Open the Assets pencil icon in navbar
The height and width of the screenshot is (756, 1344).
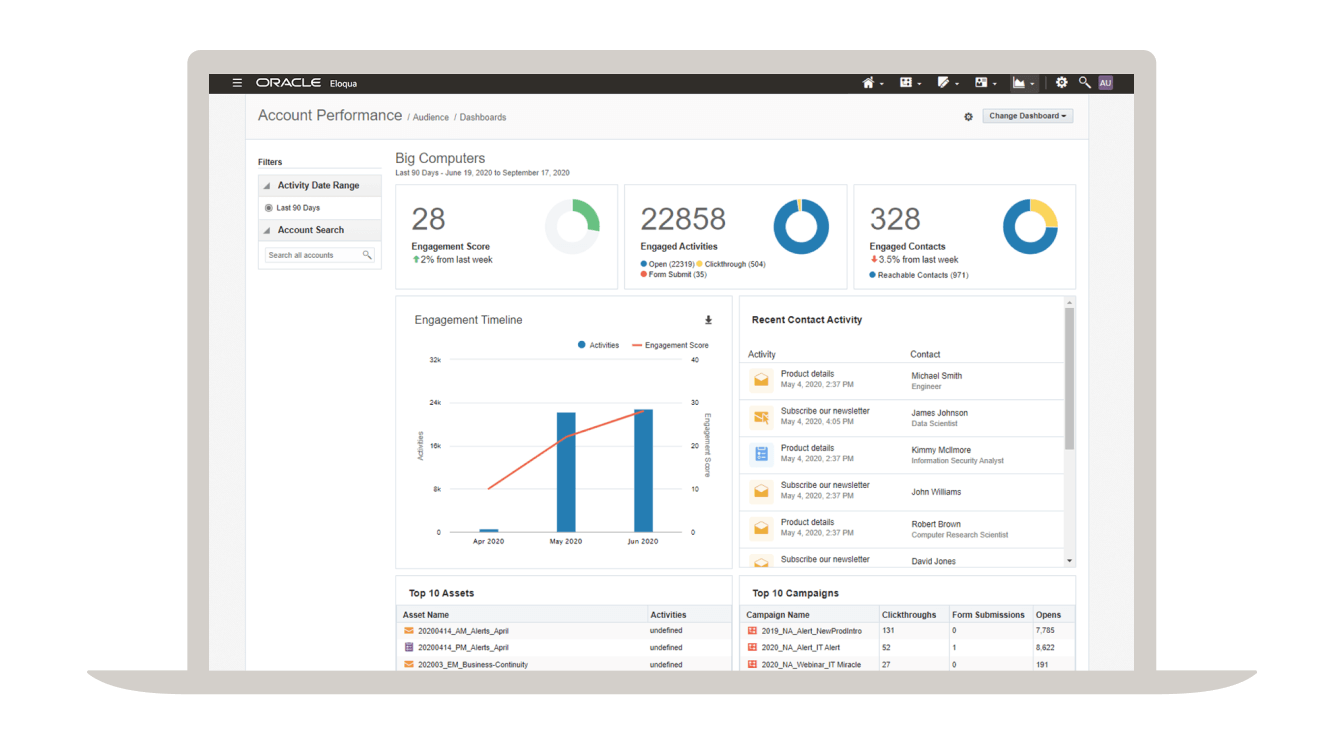coord(944,82)
